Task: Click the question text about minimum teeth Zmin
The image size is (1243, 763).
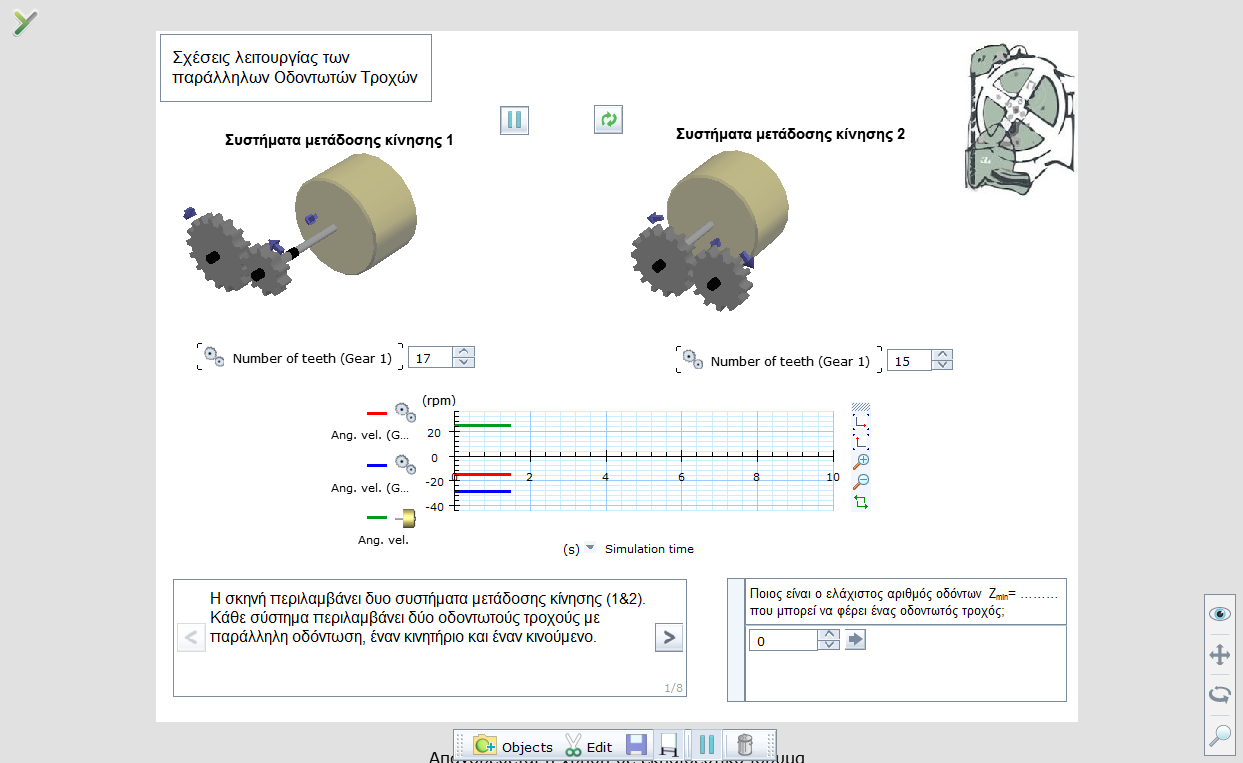Action: (x=903, y=601)
